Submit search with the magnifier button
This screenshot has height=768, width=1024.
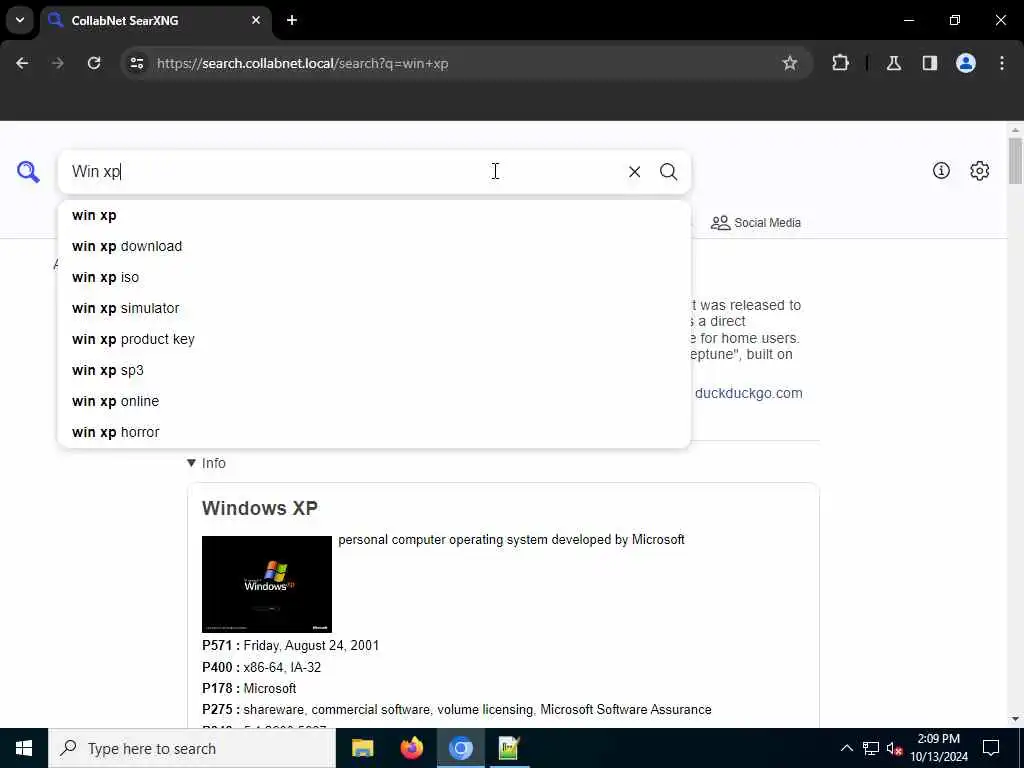point(668,172)
